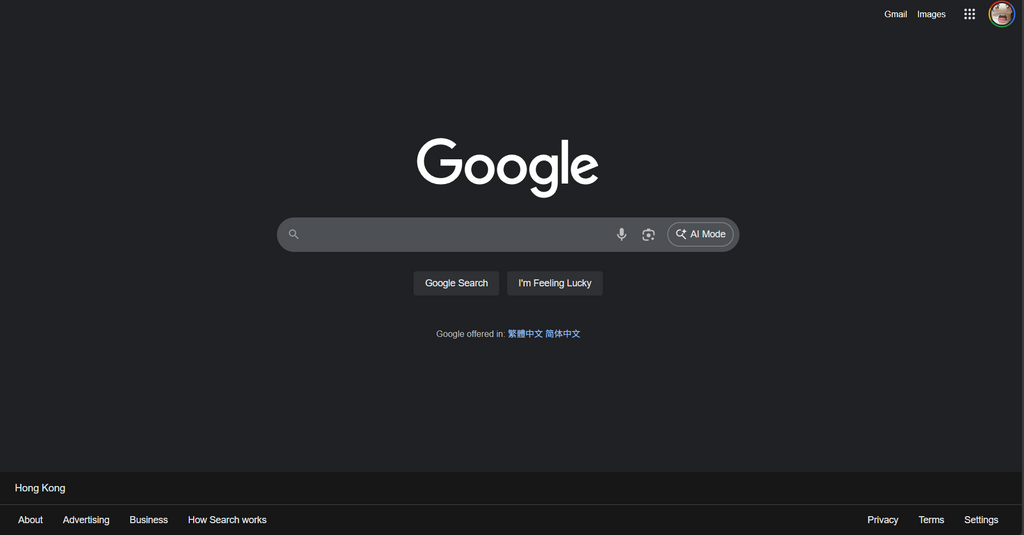This screenshot has width=1024, height=535.
Task: Open the About footer link
Action: [30, 520]
